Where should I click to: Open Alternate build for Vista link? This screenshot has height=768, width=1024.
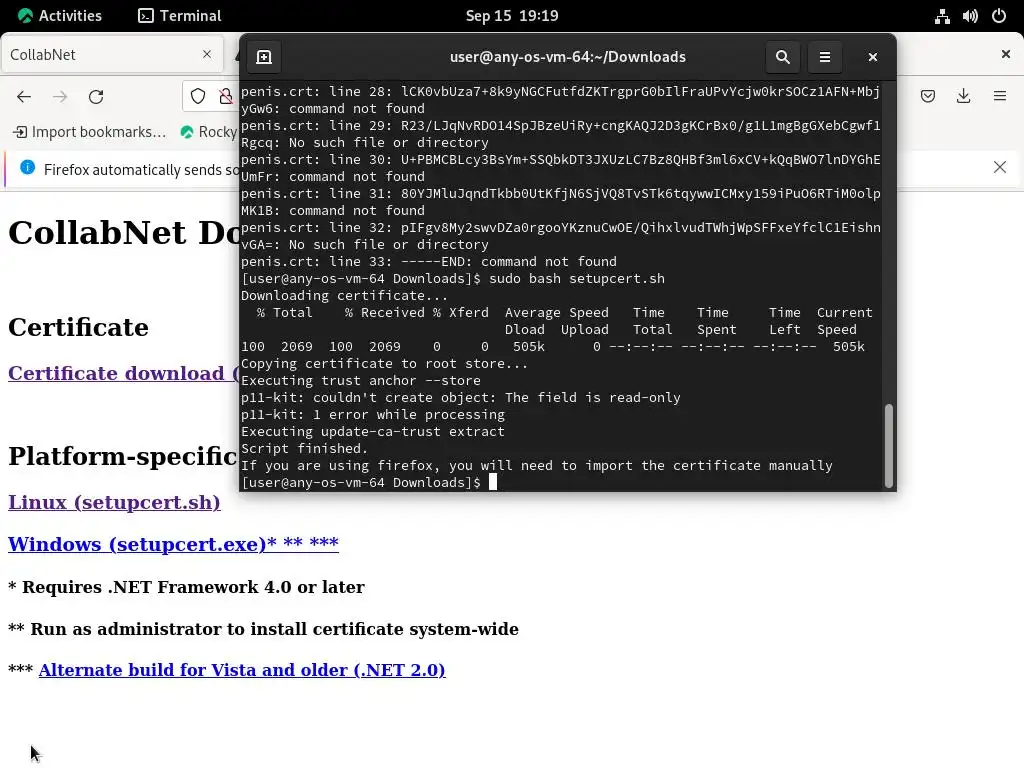pos(242,670)
